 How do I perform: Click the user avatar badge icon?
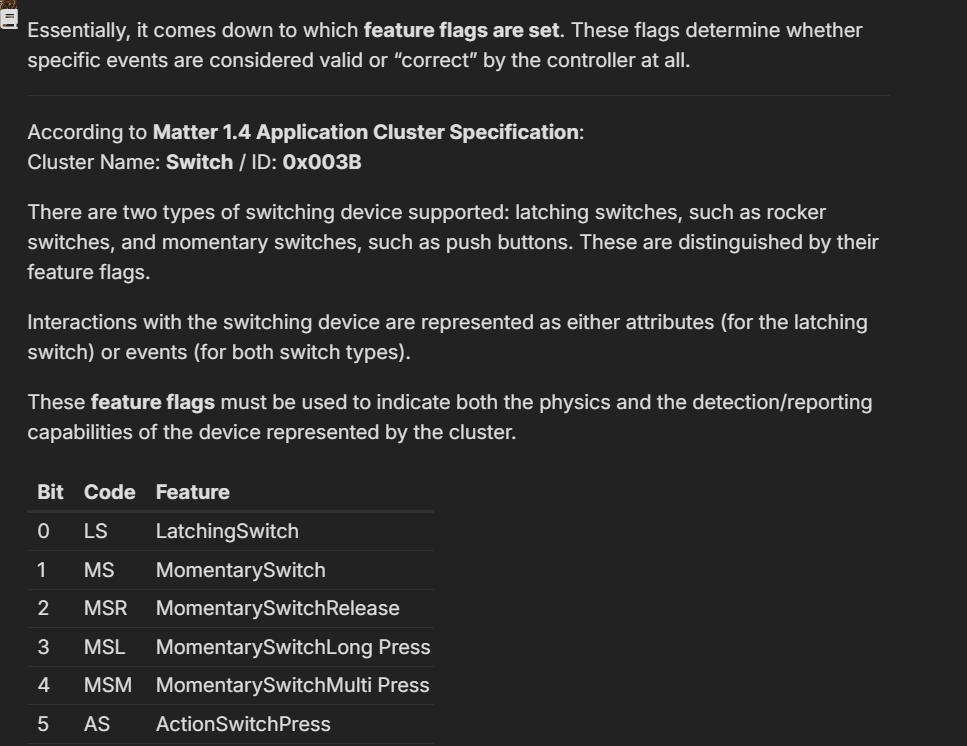click(9, 15)
